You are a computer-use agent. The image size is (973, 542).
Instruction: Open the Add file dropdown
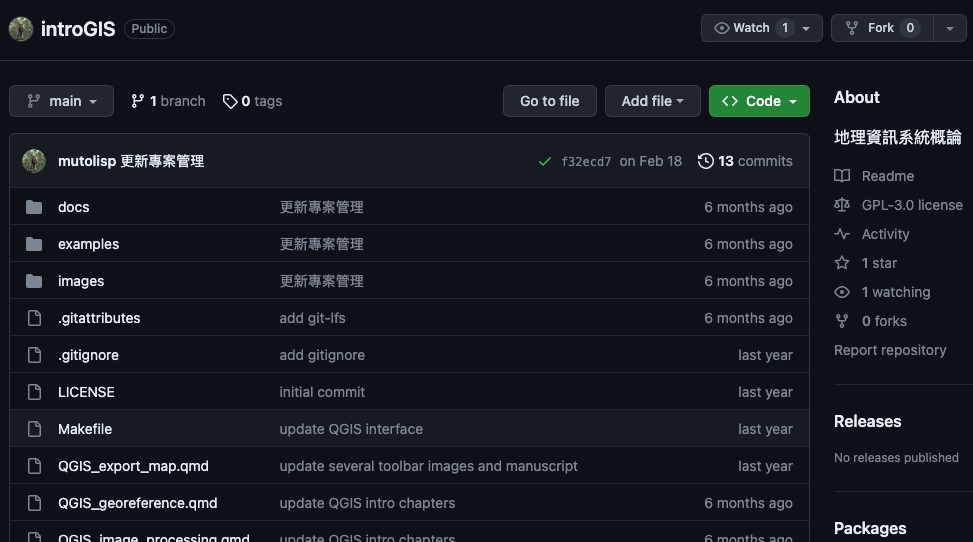coord(653,101)
